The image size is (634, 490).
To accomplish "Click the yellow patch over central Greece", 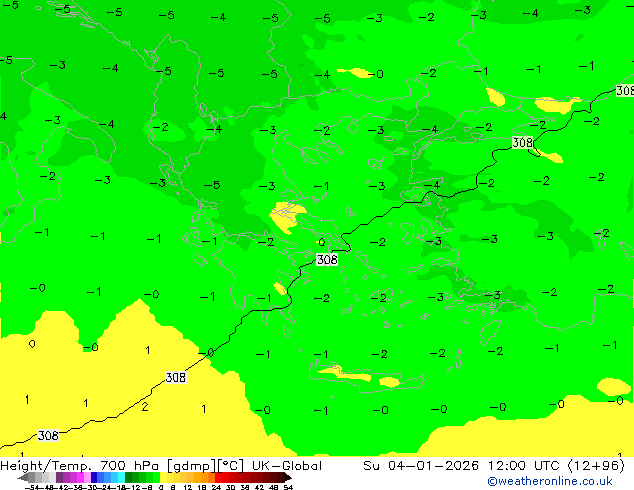I will point(287,216).
